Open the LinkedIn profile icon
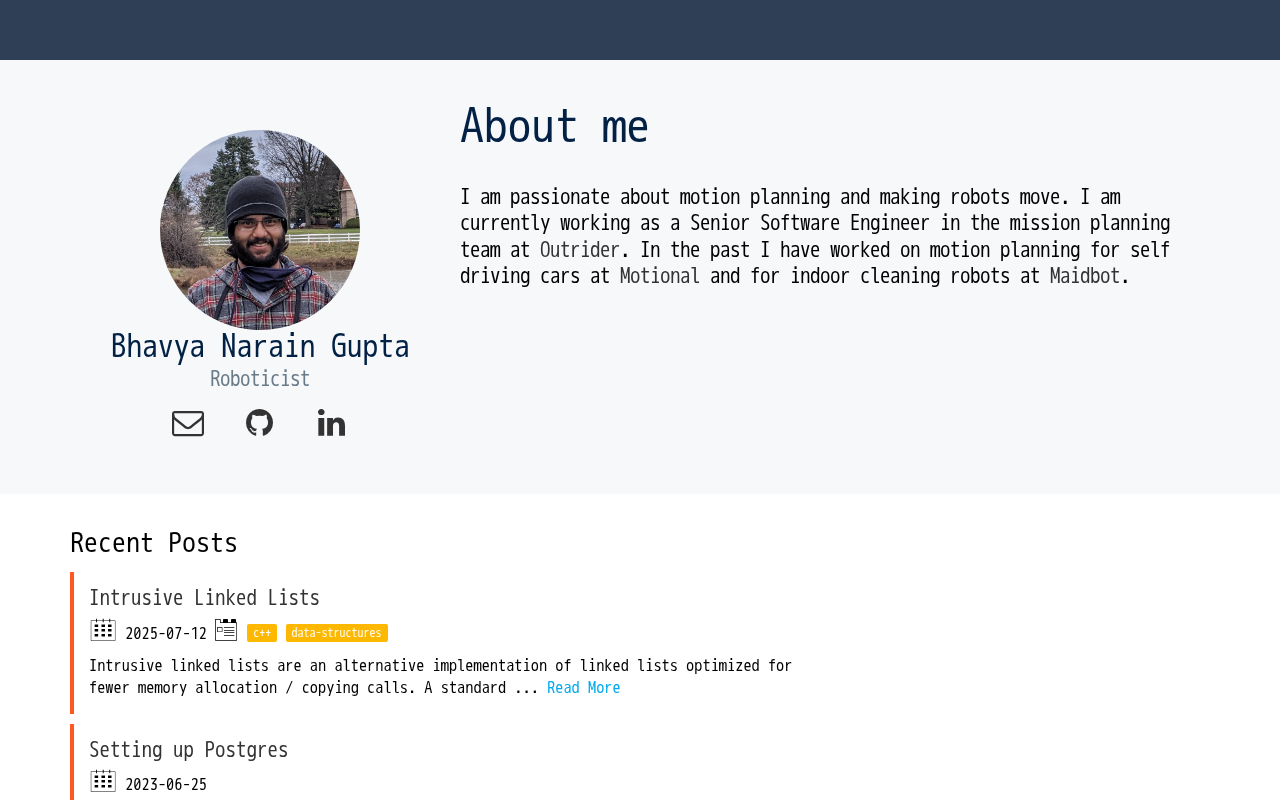This screenshot has height=800, width=1280. [x=331, y=423]
